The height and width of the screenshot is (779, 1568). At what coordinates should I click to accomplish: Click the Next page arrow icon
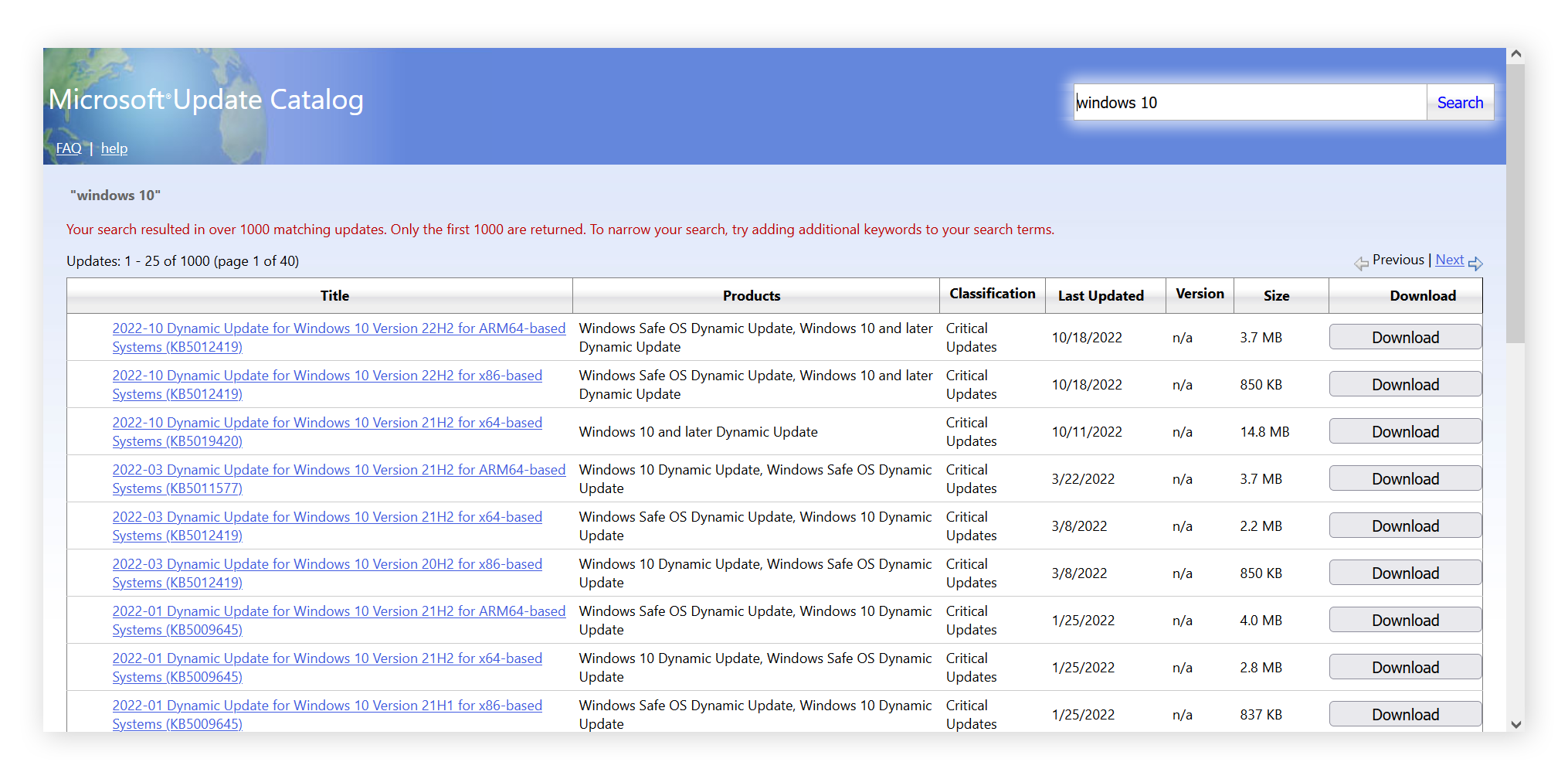[1475, 264]
